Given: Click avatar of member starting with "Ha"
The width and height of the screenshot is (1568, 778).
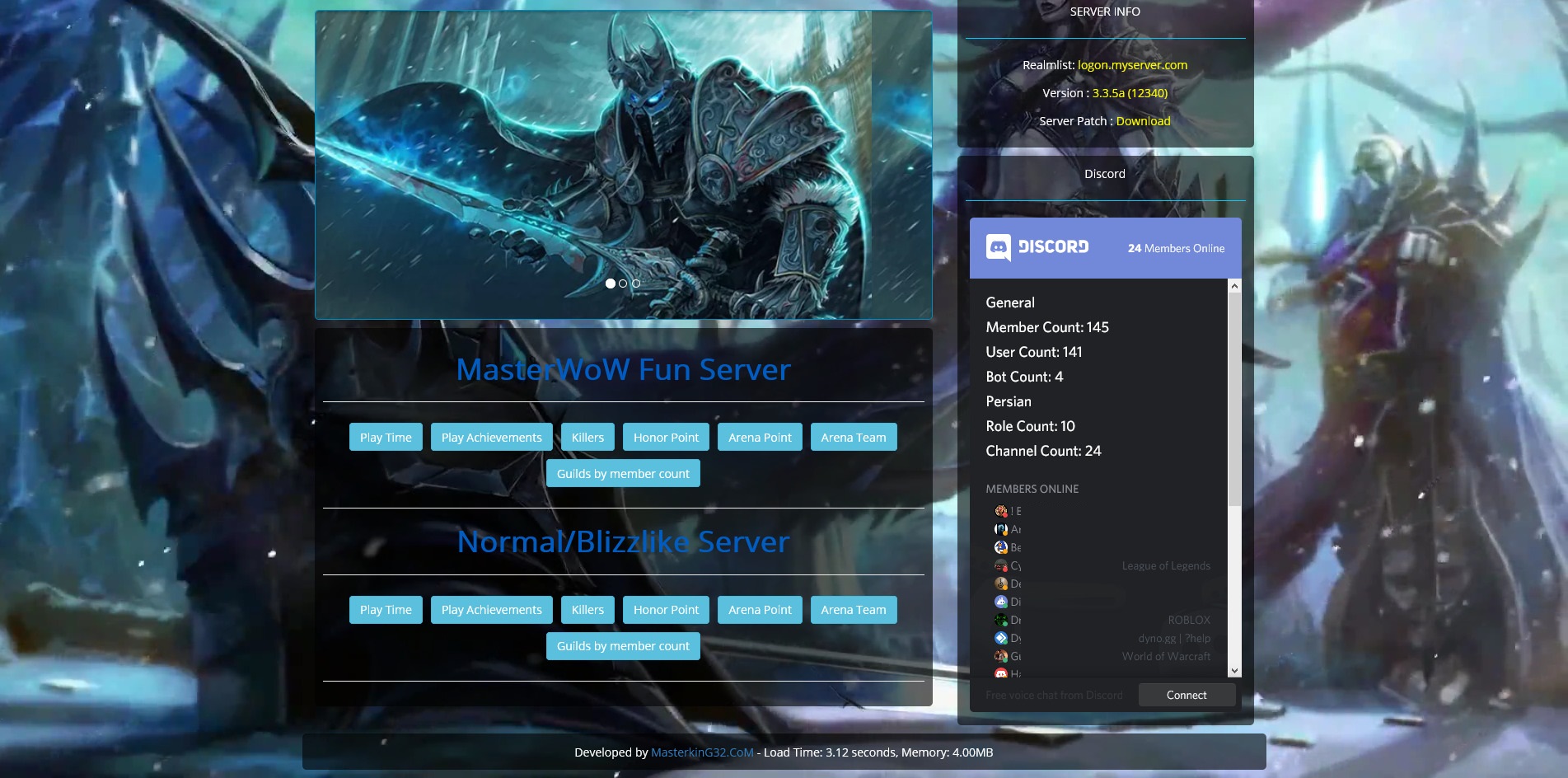Looking at the screenshot, I should coord(1001,673).
